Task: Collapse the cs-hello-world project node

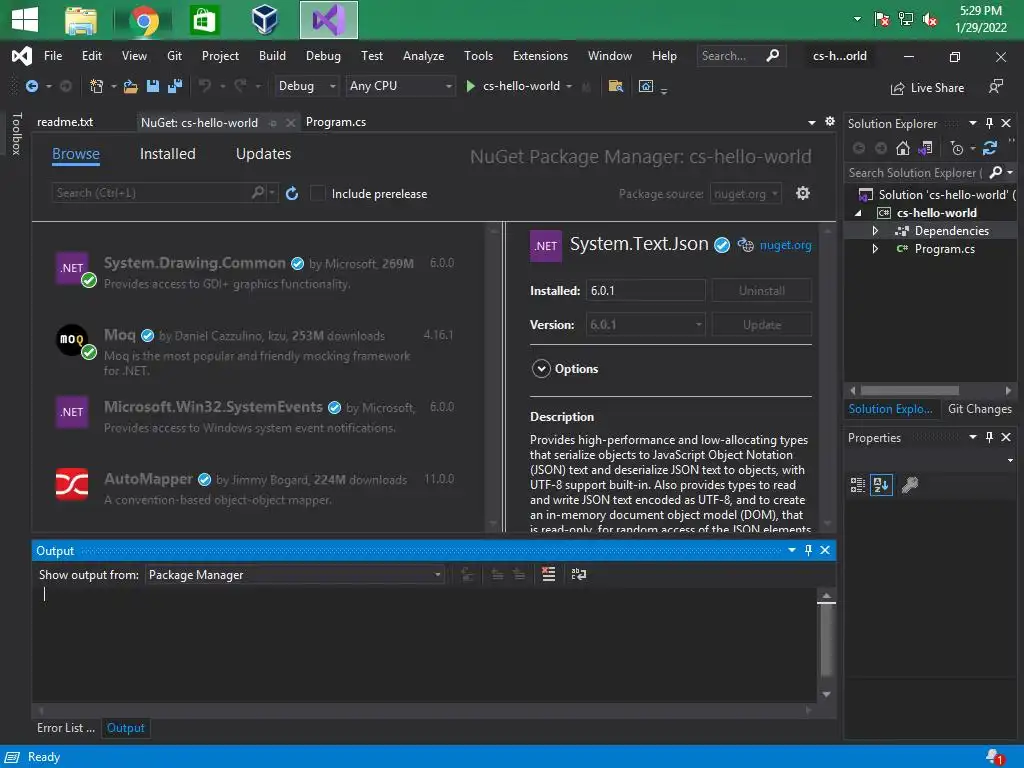Action: 858,213
